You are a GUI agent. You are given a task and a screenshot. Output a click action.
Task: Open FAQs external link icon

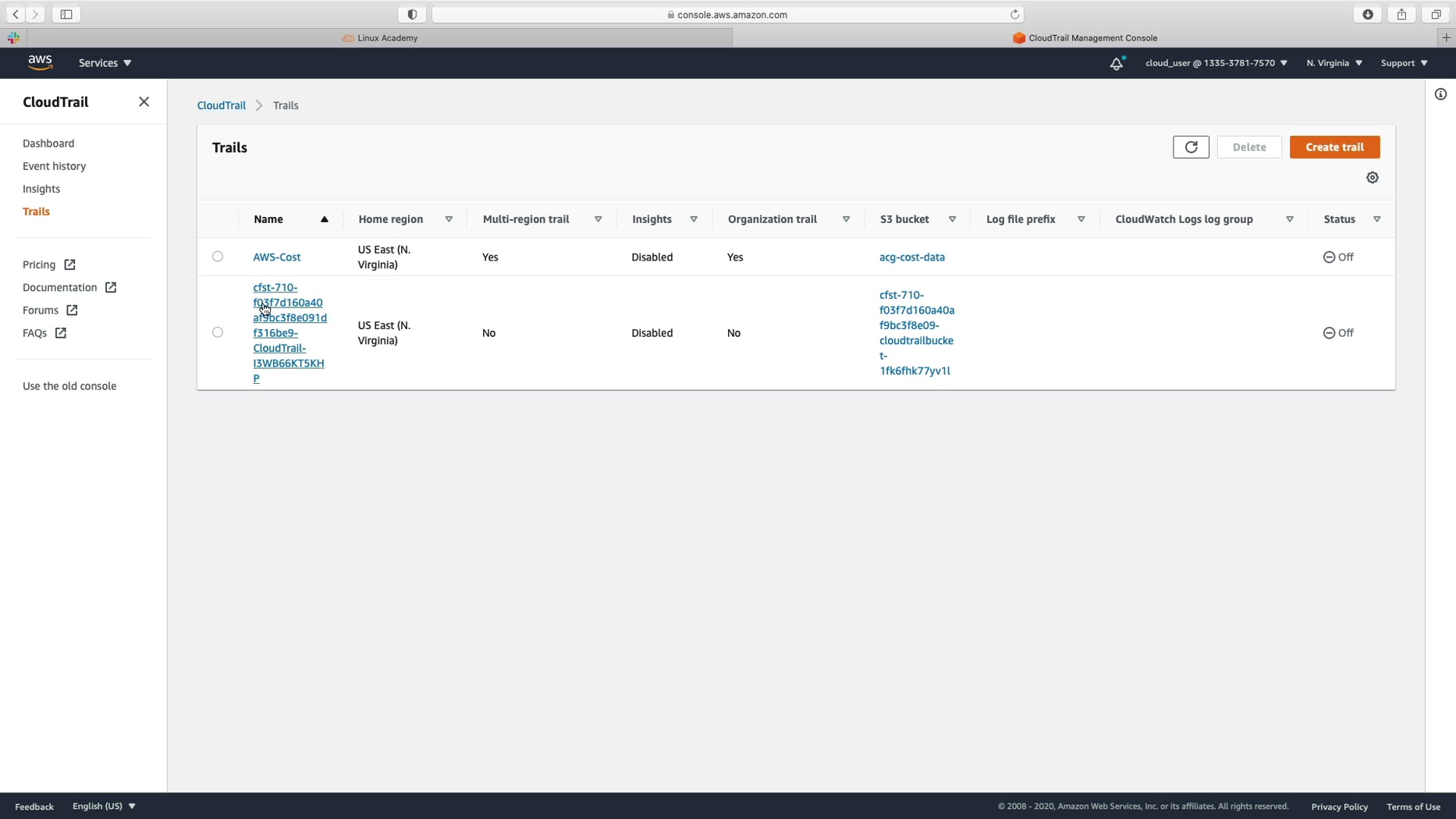(61, 333)
